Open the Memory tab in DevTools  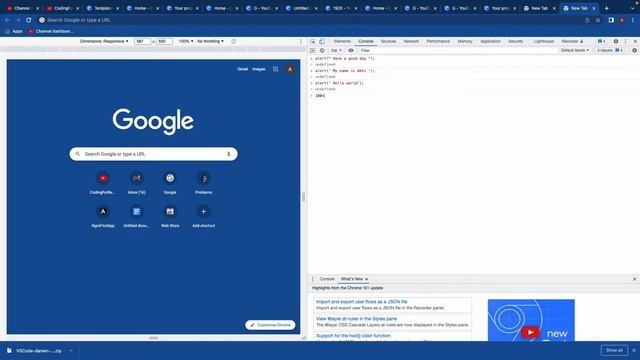pyautogui.click(x=465, y=41)
